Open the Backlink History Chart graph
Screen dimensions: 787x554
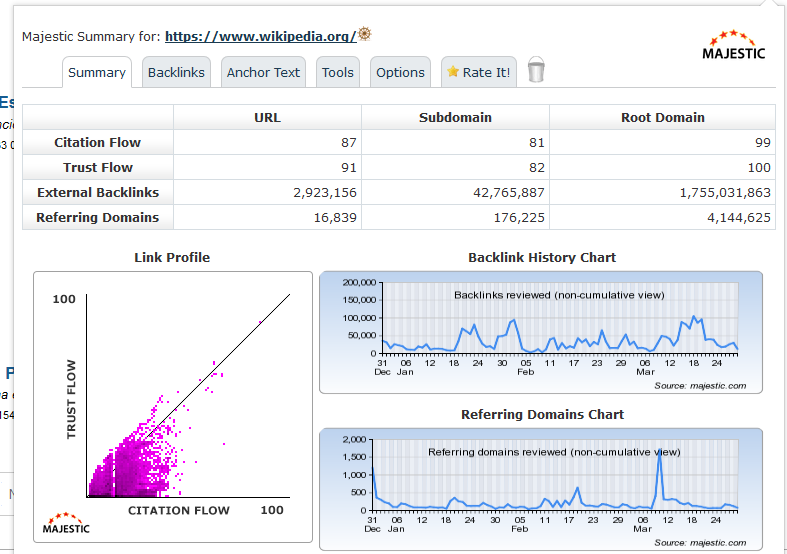541,333
